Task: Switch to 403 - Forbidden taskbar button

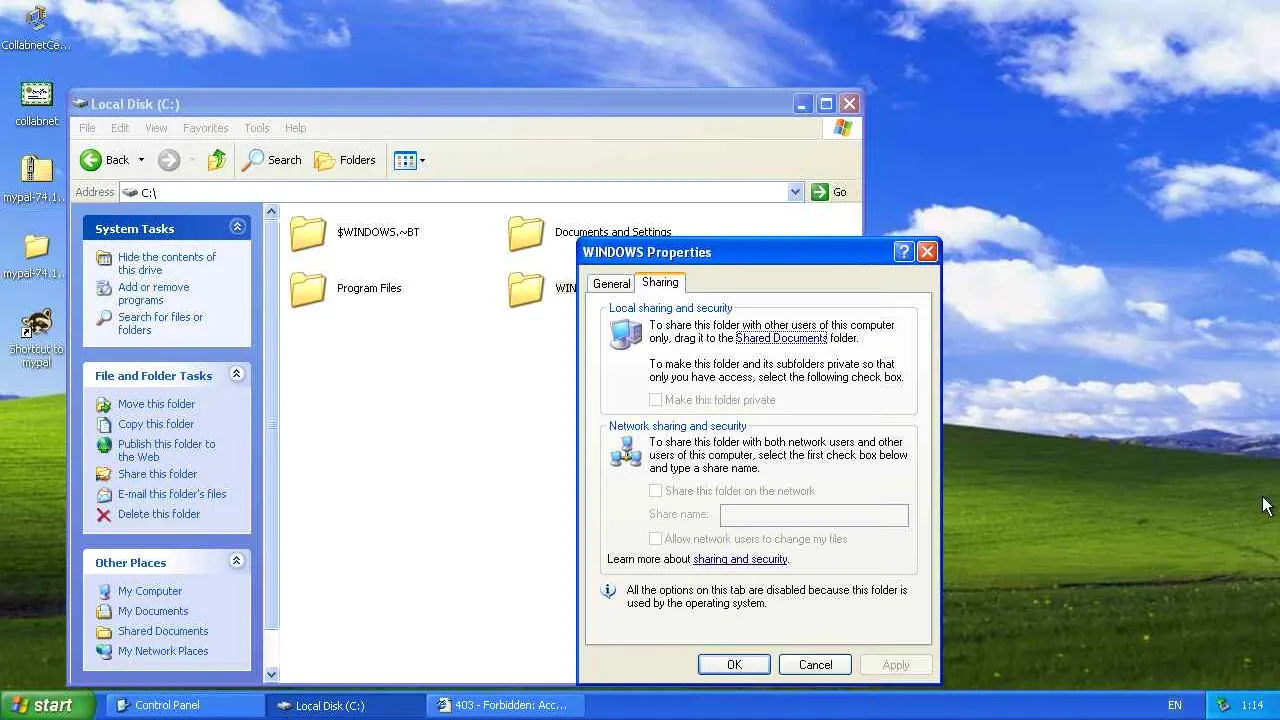Action: (x=507, y=705)
